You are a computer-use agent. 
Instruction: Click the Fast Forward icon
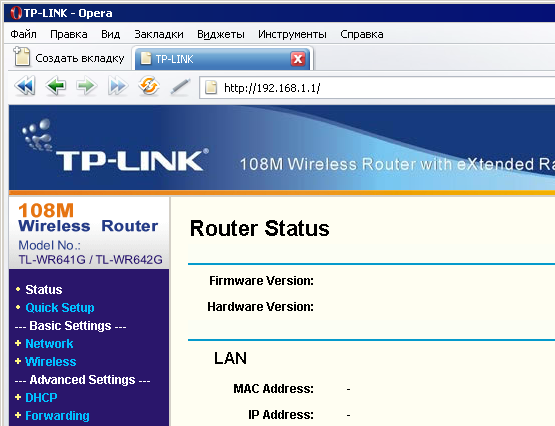(x=118, y=86)
